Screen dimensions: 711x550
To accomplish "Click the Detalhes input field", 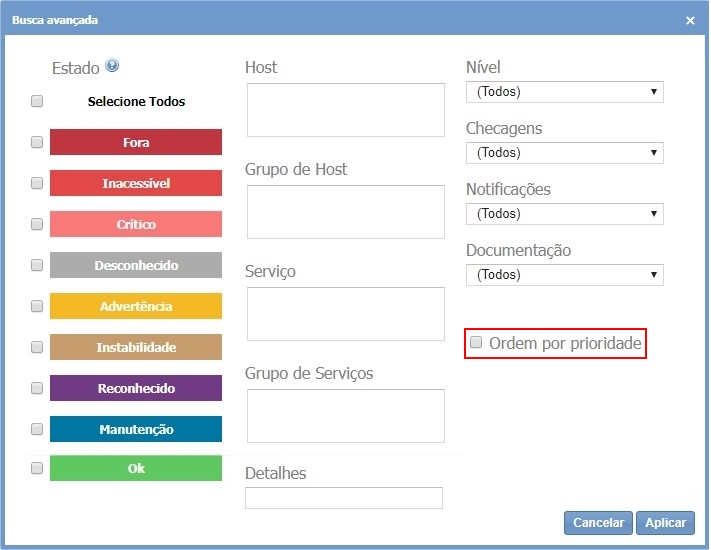I will click(x=343, y=498).
